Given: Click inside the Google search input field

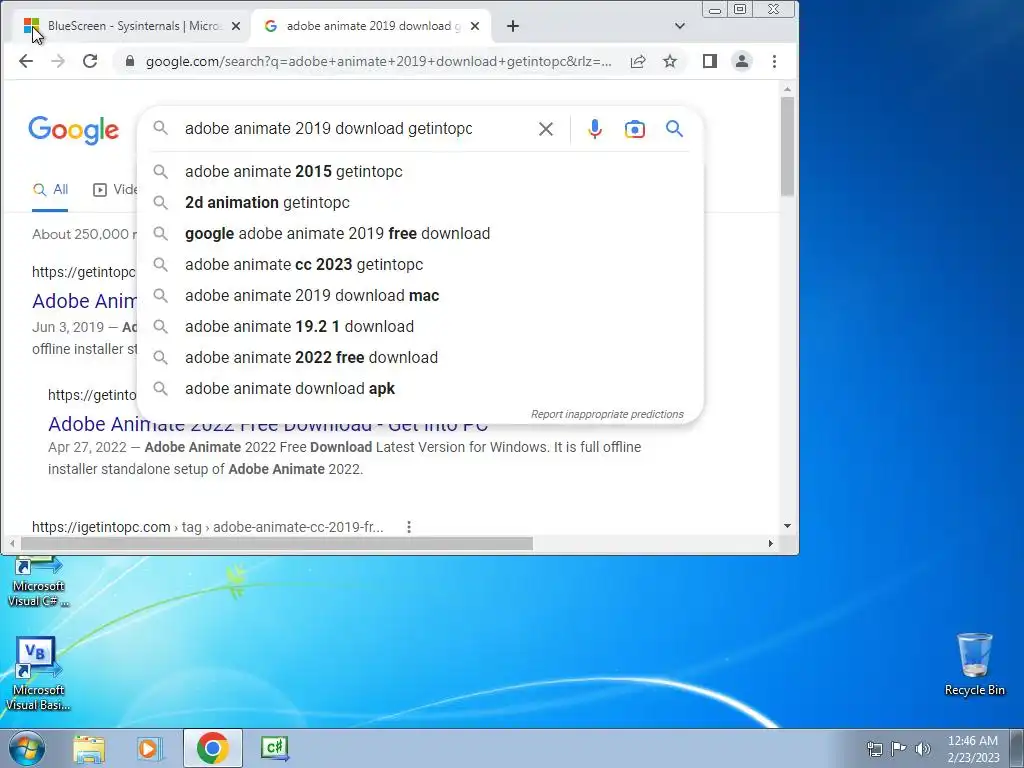Looking at the screenshot, I should (353, 129).
